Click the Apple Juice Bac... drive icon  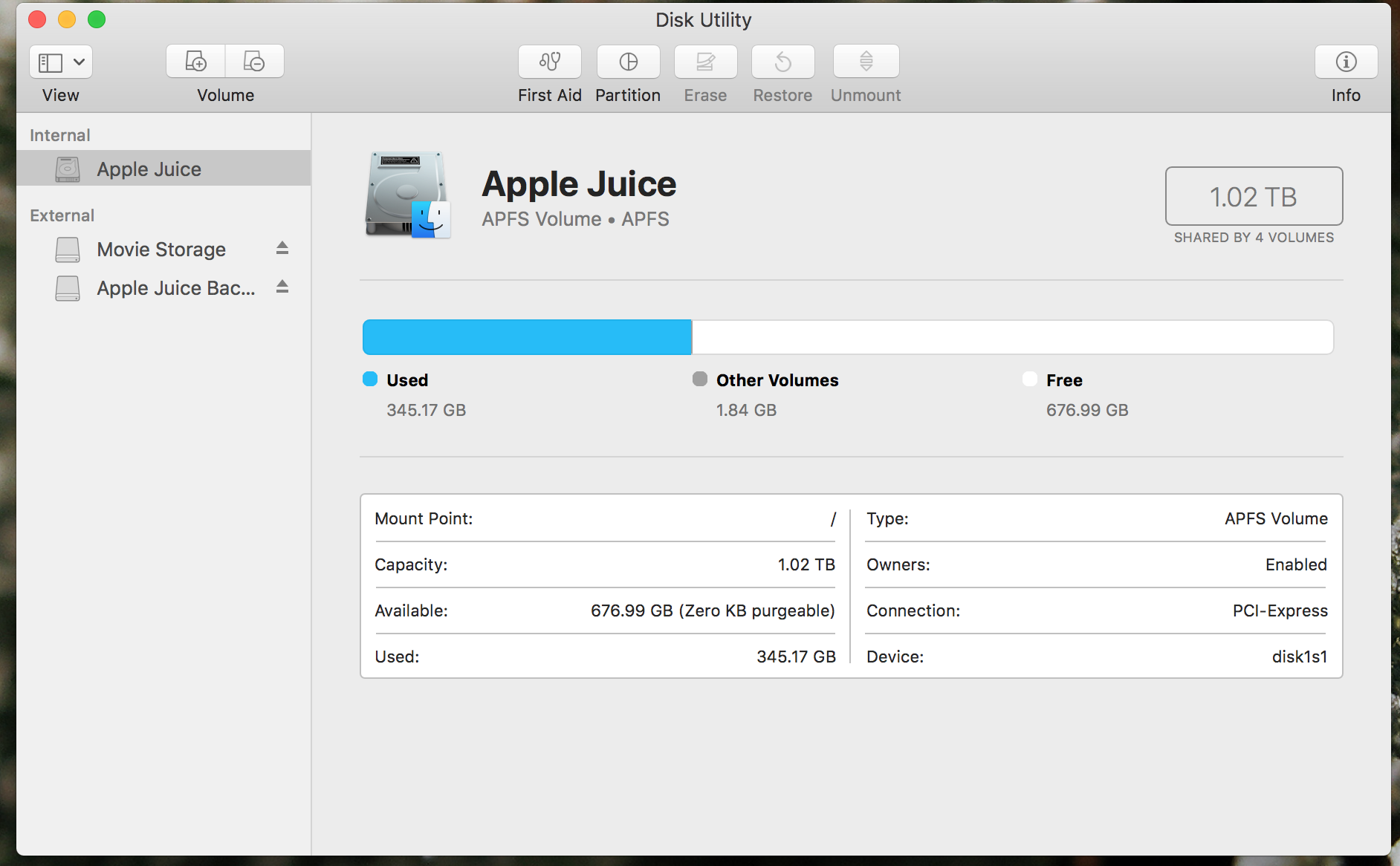[x=68, y=288]
